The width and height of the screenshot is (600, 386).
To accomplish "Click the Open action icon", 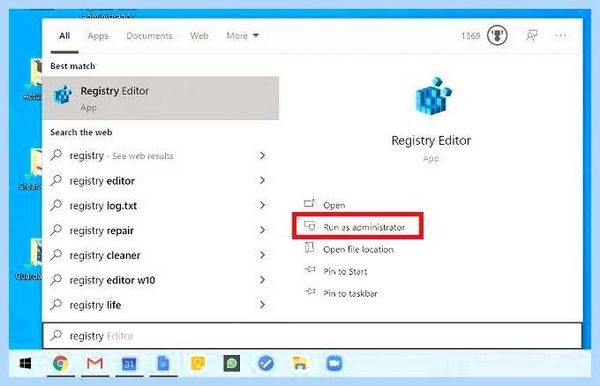I will pos(309,204).
